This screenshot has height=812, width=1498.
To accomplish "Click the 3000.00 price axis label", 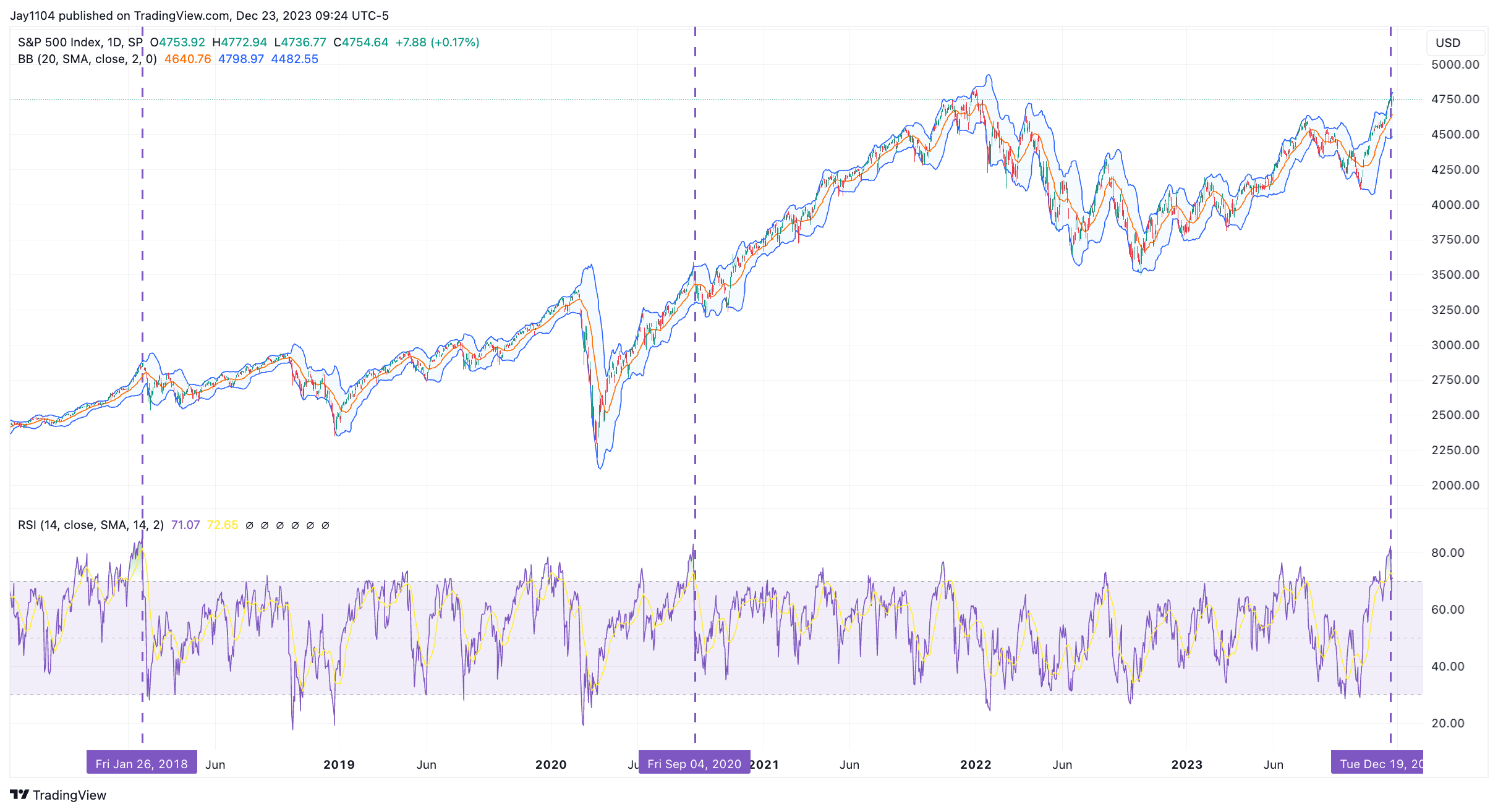I will point(1455,345).
